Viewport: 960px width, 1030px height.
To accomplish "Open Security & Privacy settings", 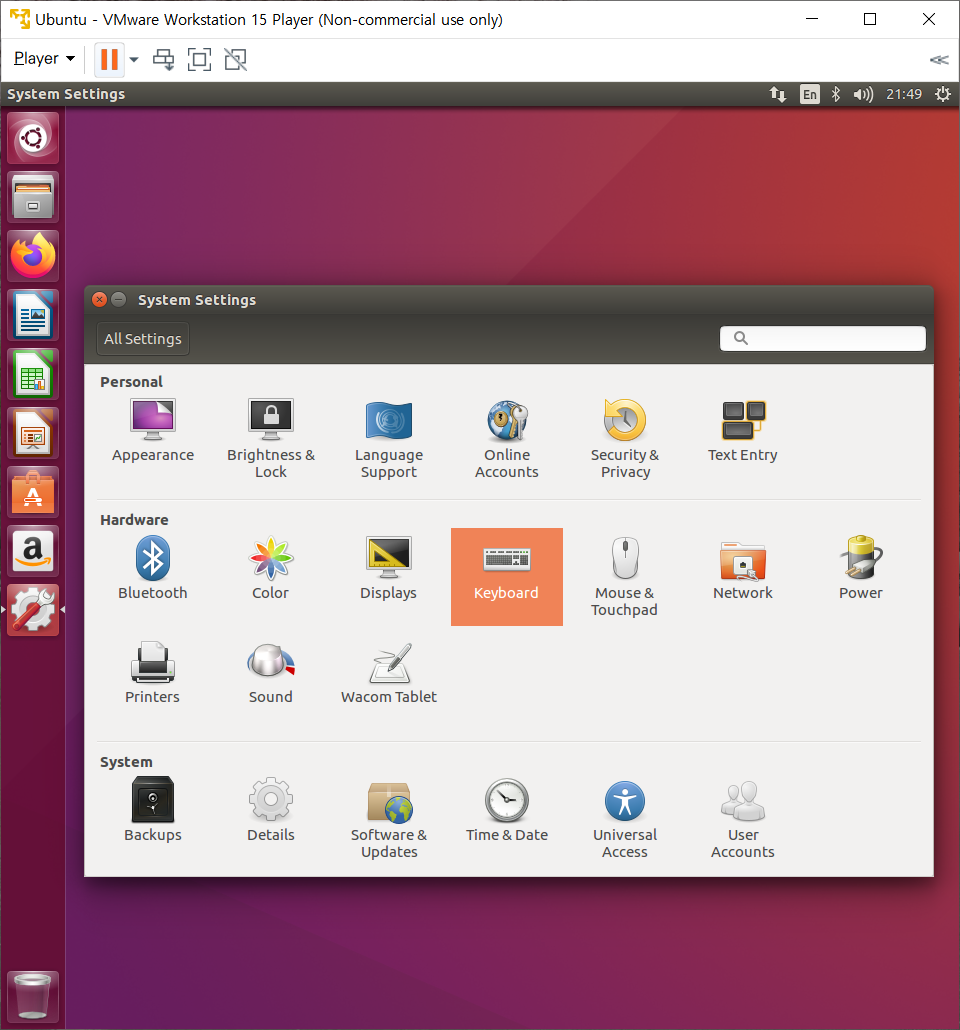I will [x=624, y=438].
